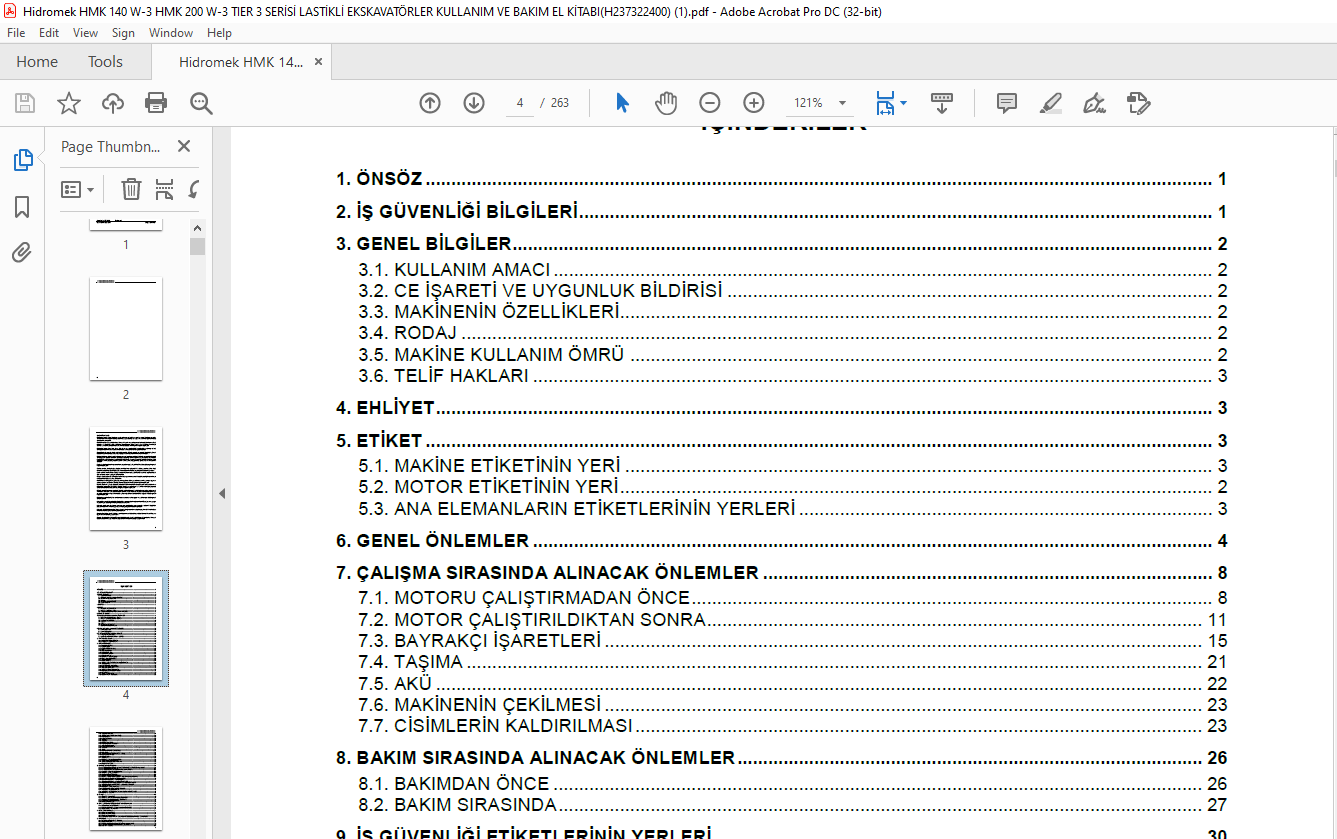Select page 2 thumbnail
This screenshot has height=839, width=1337.
pos(126,329)
